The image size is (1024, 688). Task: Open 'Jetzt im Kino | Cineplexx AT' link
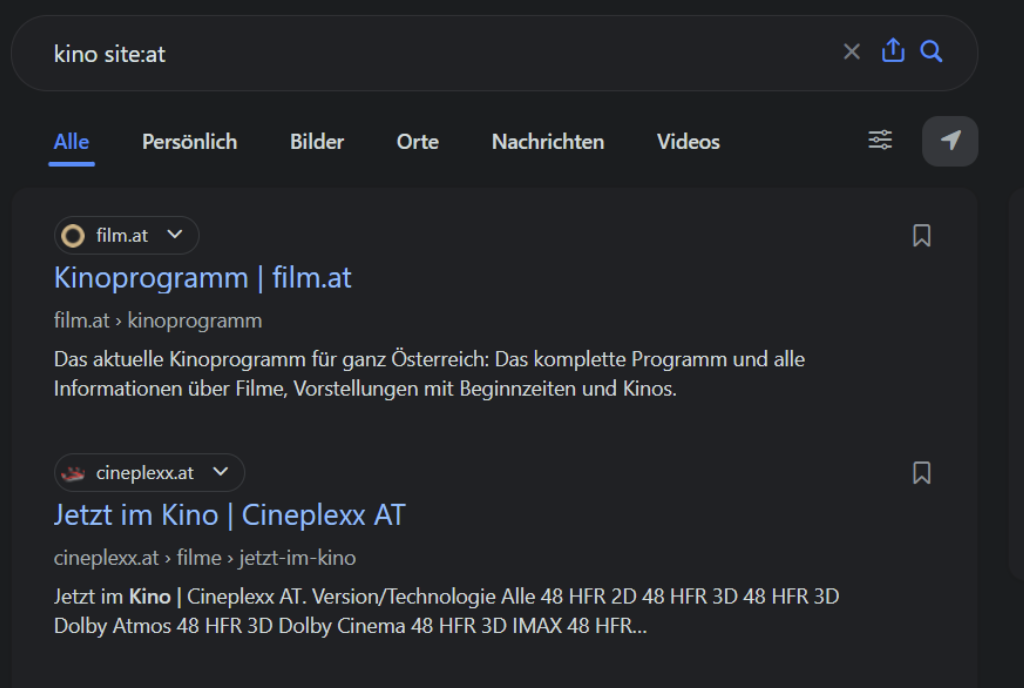click(x=229, y=515)
